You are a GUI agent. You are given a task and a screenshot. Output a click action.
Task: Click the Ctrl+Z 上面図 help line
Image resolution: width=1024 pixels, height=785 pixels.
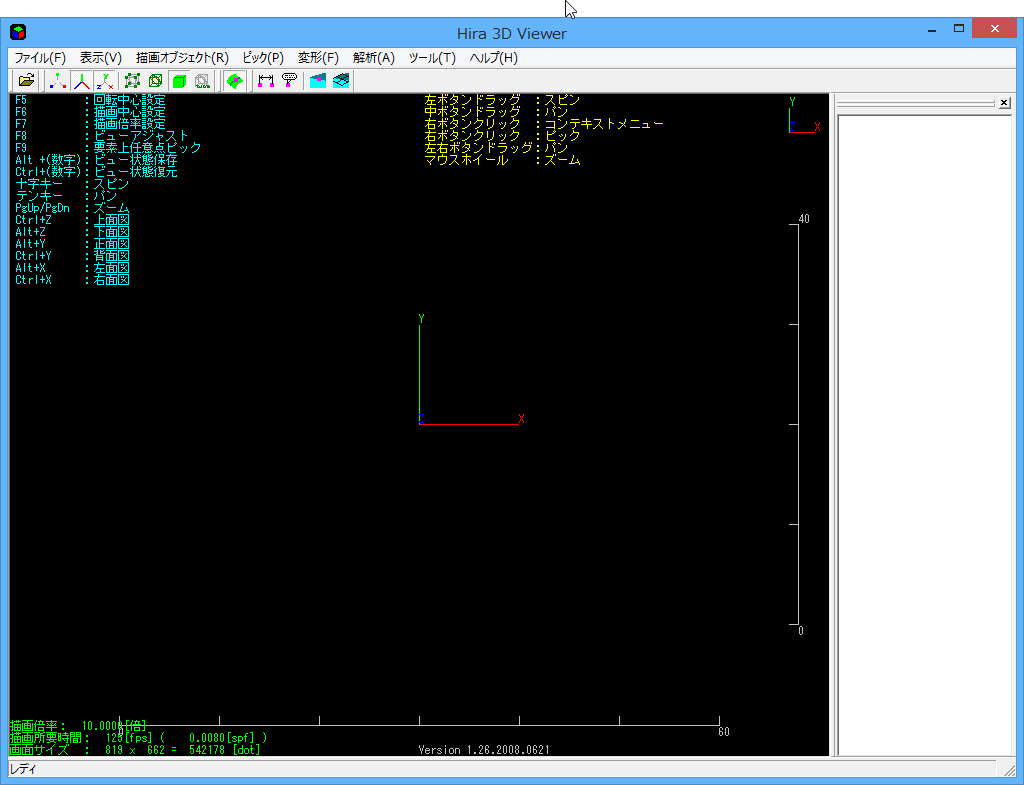point(72,220)
